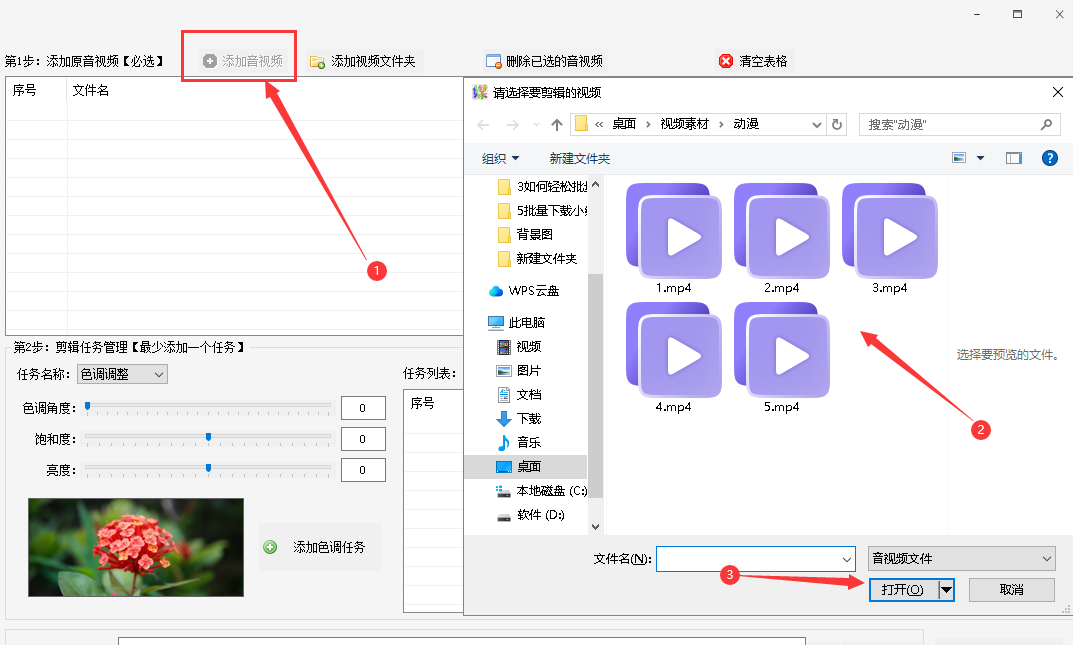Select 文档 in navigation tree

519,395
